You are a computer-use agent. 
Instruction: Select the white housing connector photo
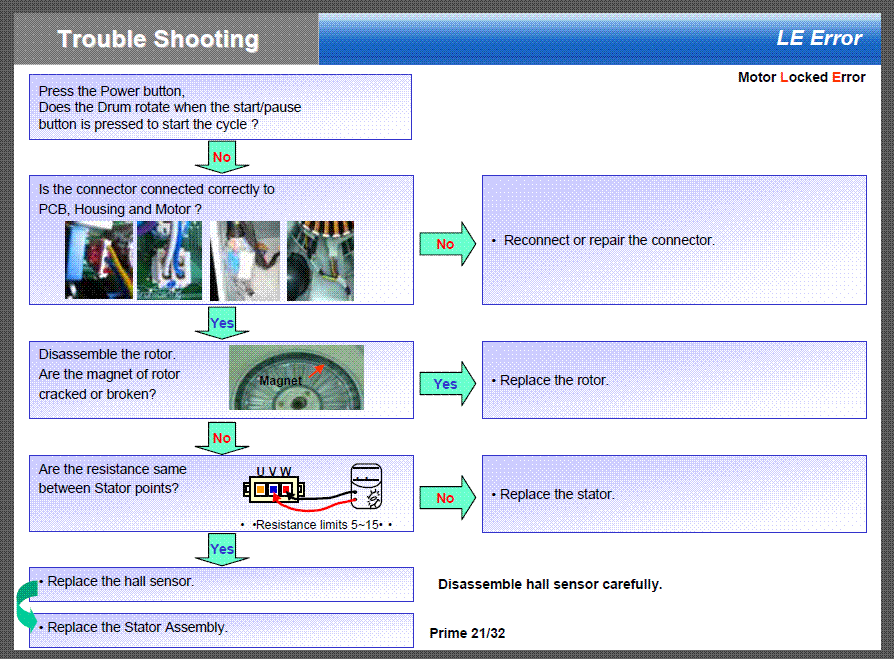coord(245,261)
